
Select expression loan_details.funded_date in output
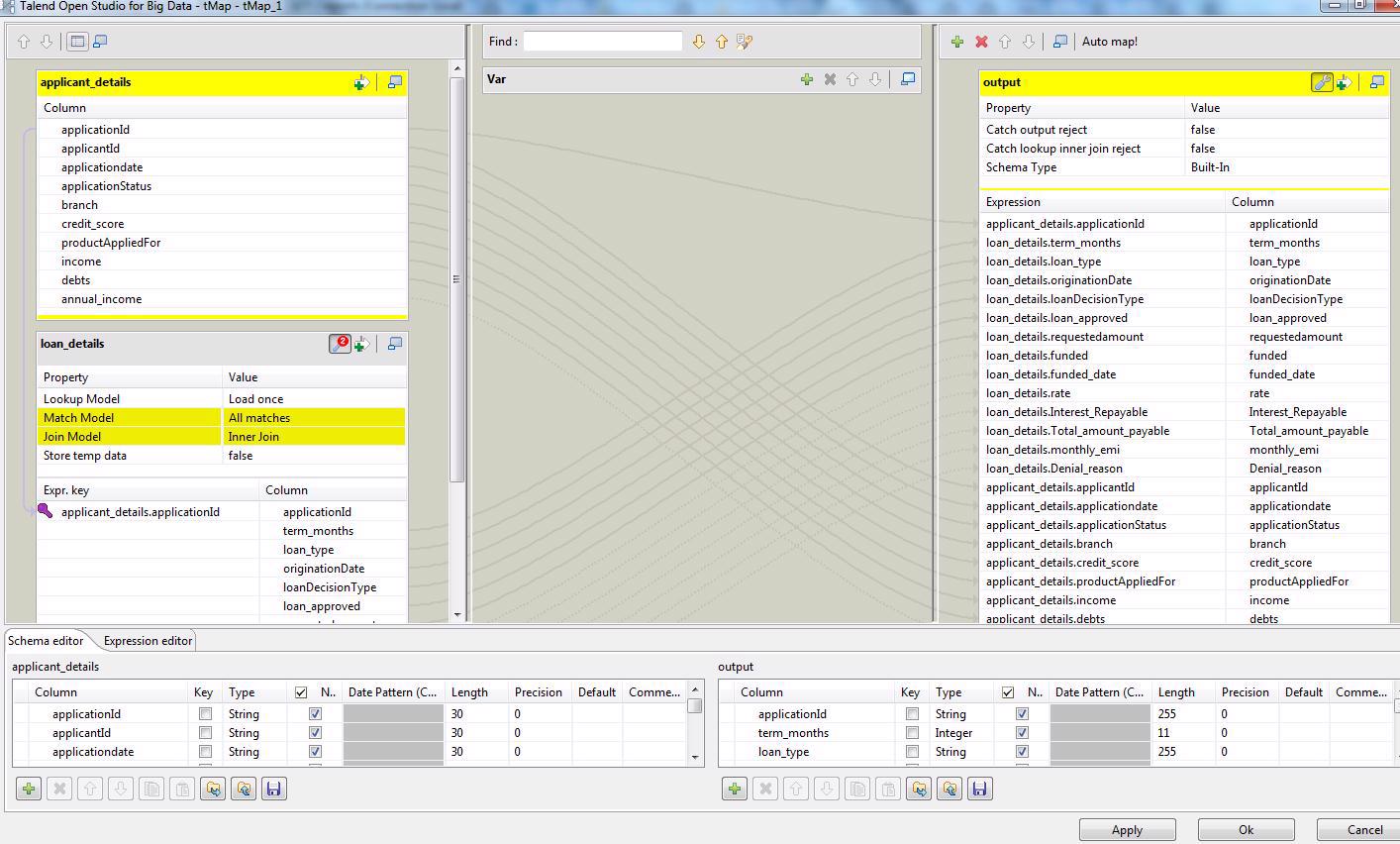click(1051, 374)
